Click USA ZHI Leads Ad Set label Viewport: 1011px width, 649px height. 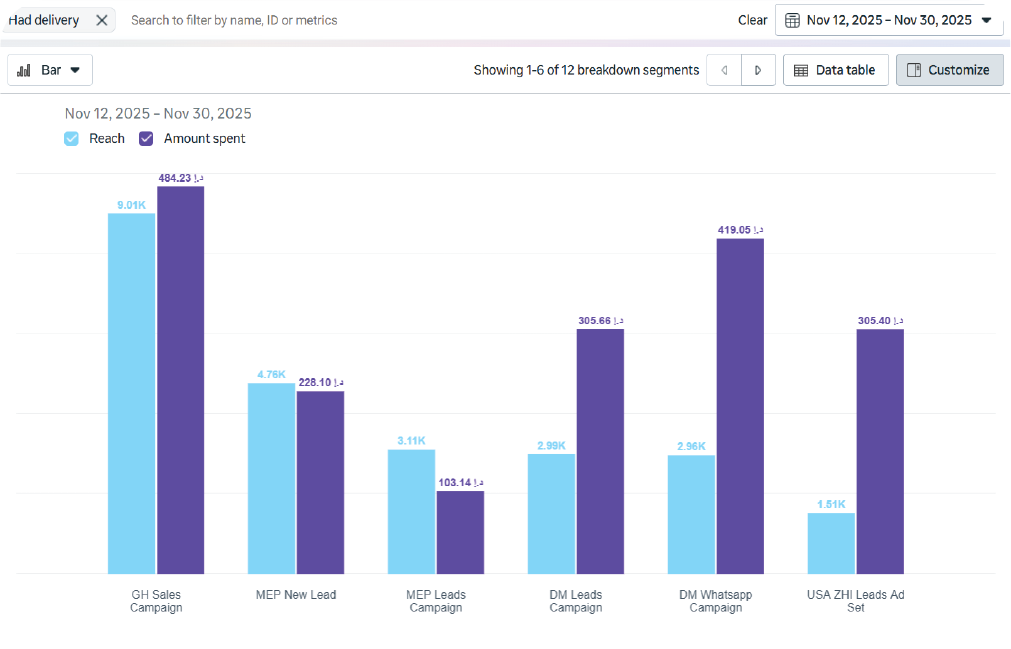pyautogui.click(x=855, y=601)
